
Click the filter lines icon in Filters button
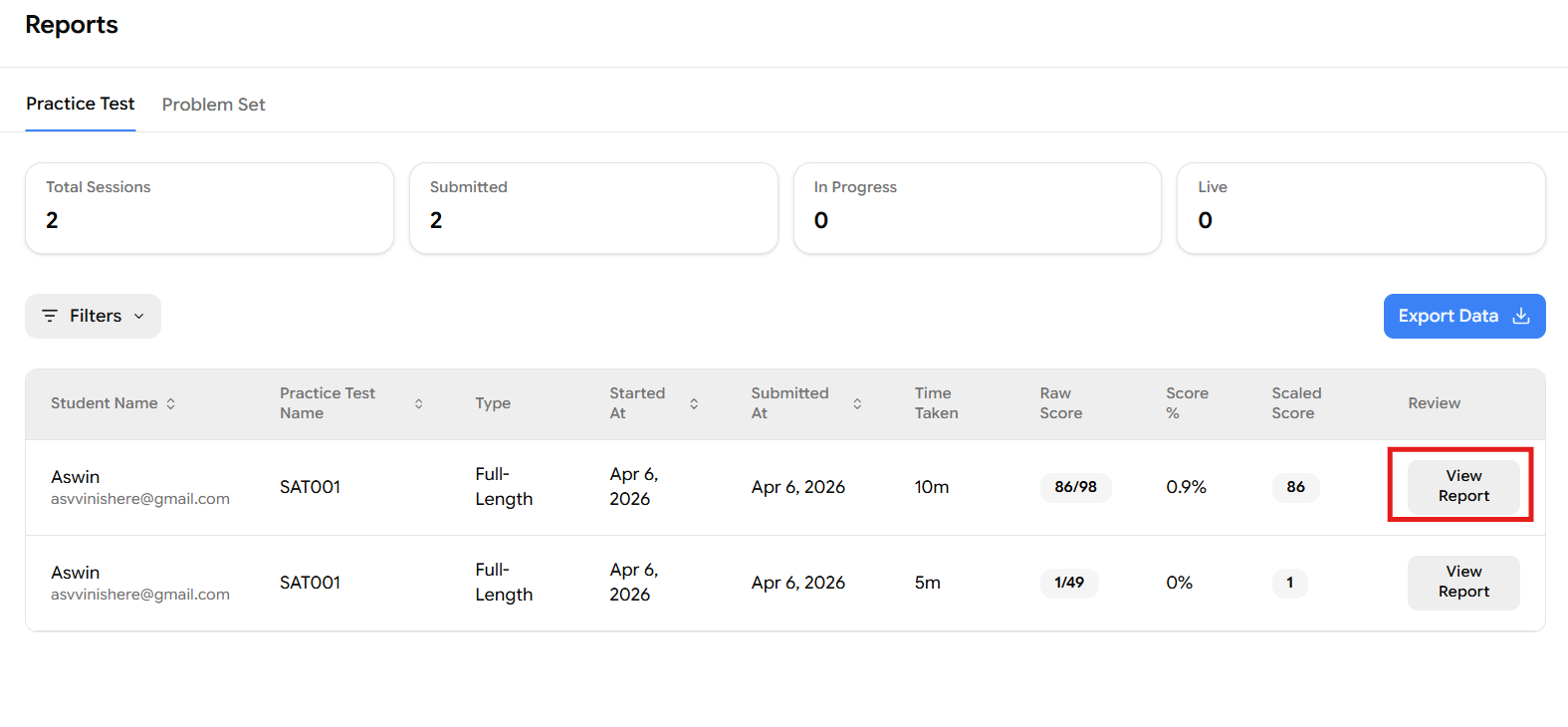click(50, 316)
